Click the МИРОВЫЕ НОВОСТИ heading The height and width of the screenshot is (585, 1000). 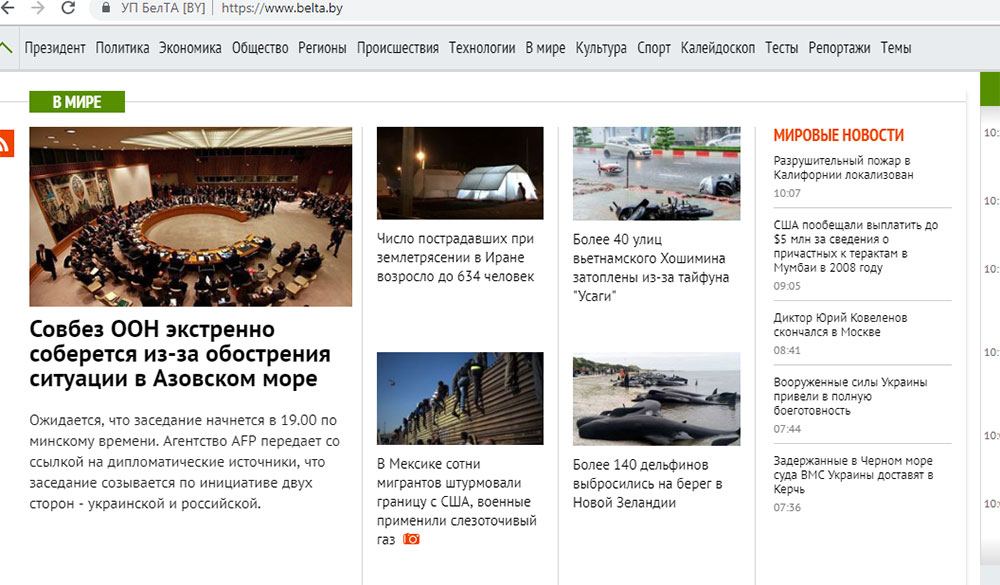pos(838,135)
